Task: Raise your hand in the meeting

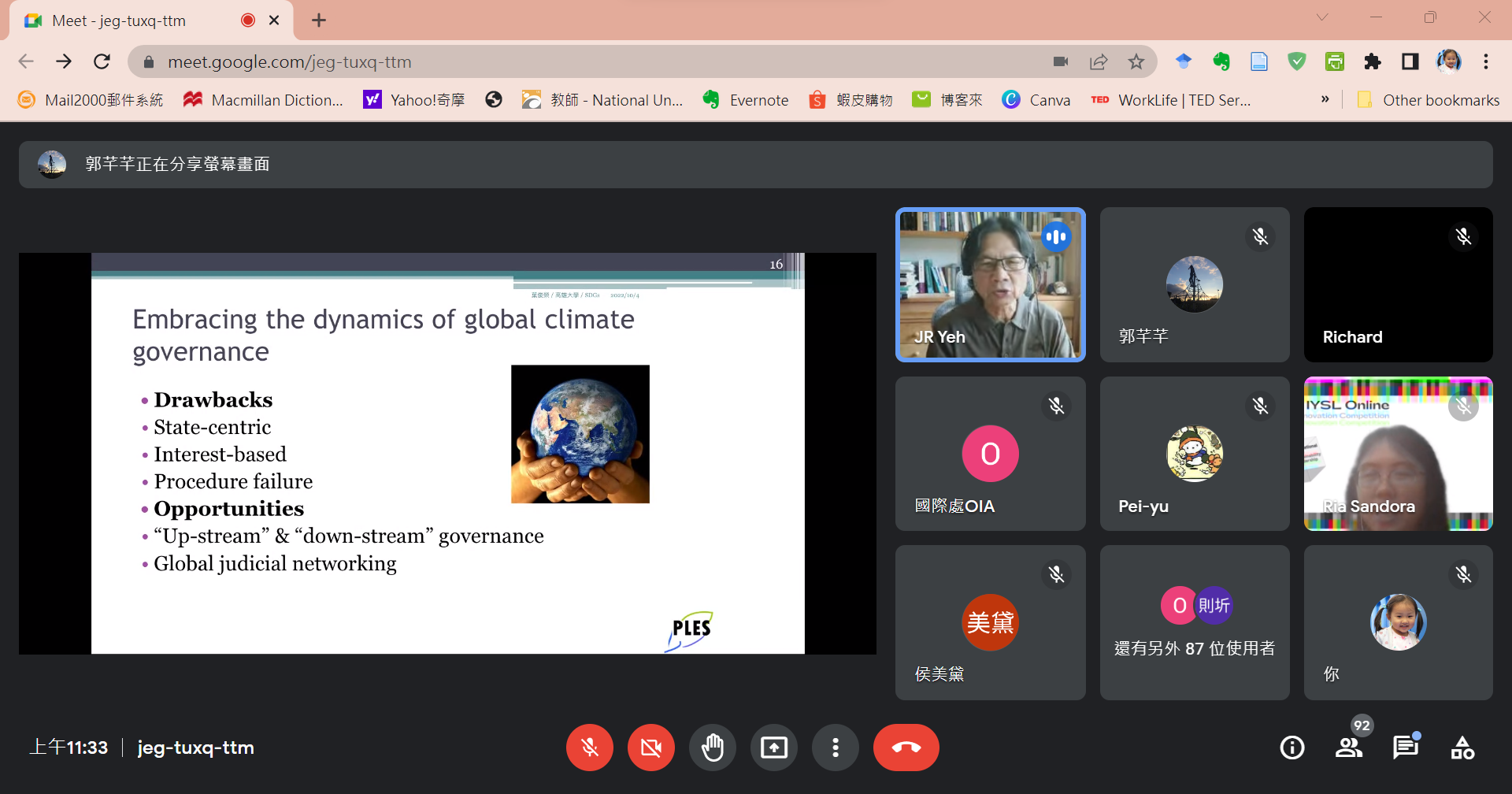Action: [712, 747]
